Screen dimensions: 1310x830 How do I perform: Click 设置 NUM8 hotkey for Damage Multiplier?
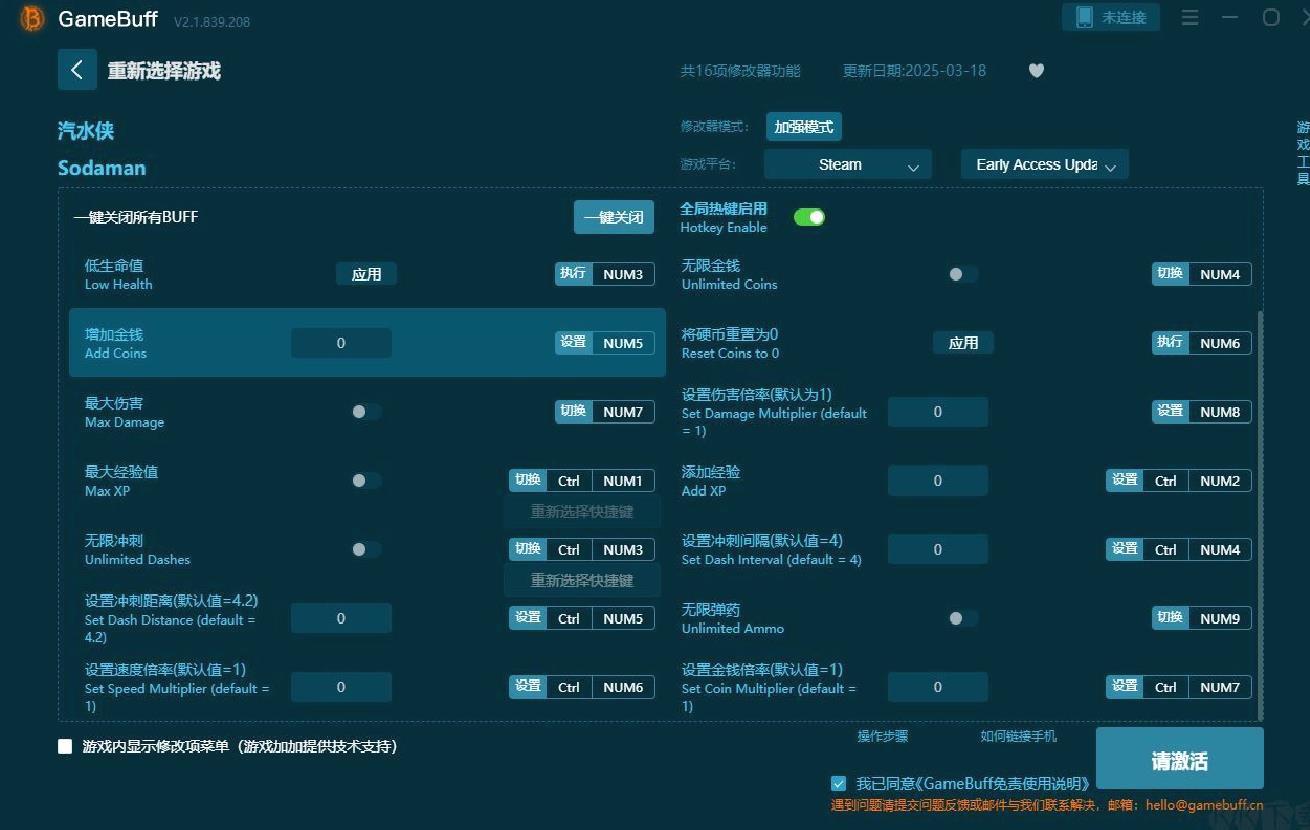[1201, 411]
